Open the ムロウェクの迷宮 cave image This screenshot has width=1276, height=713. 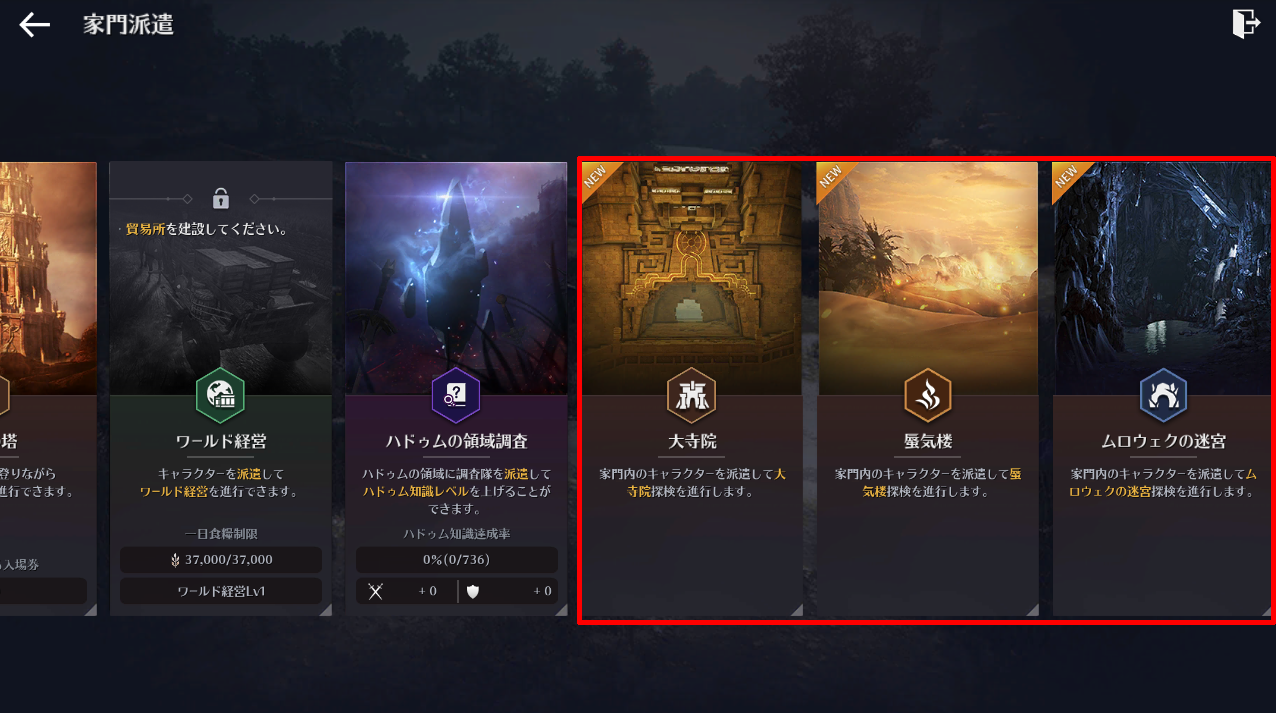pos(1163,278)
